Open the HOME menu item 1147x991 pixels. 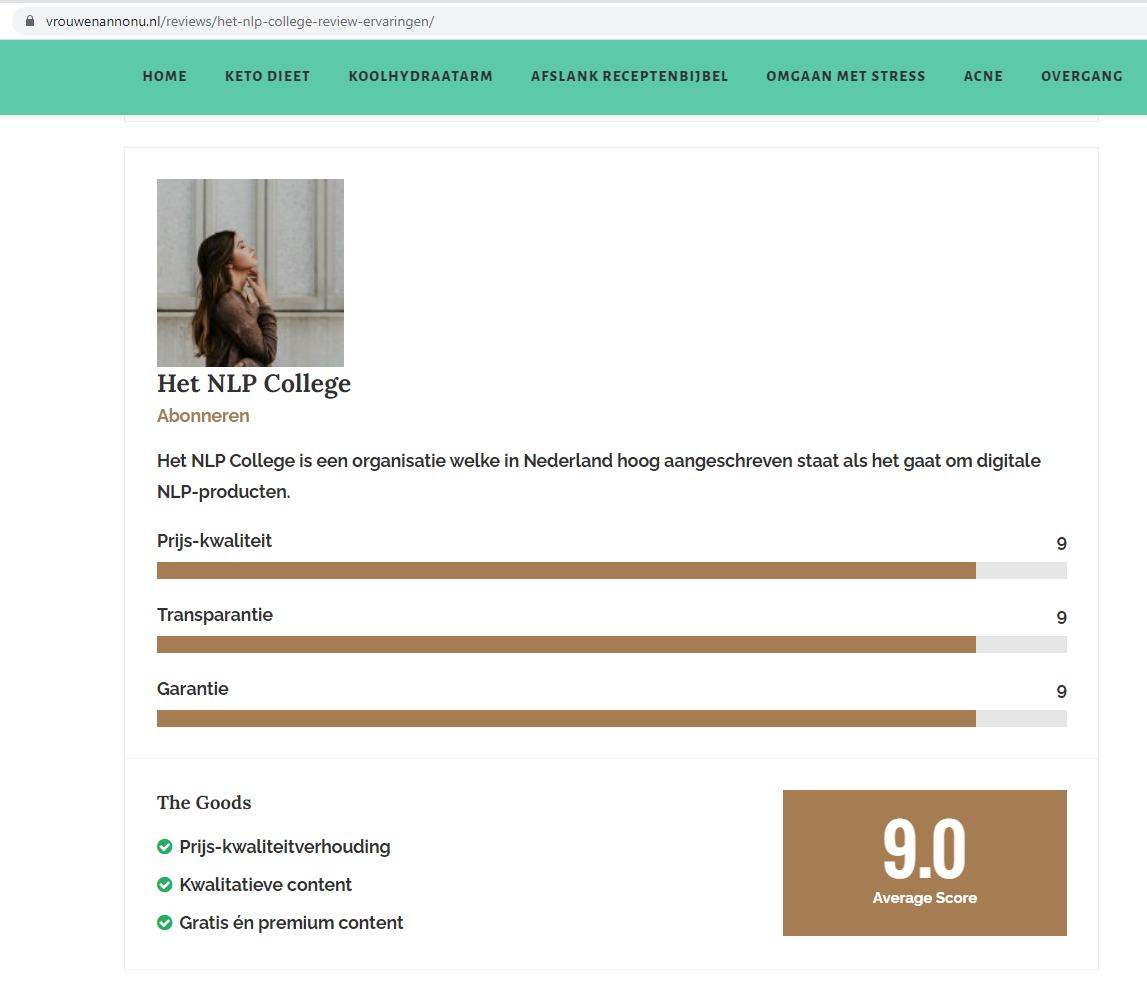coord(165,76)
